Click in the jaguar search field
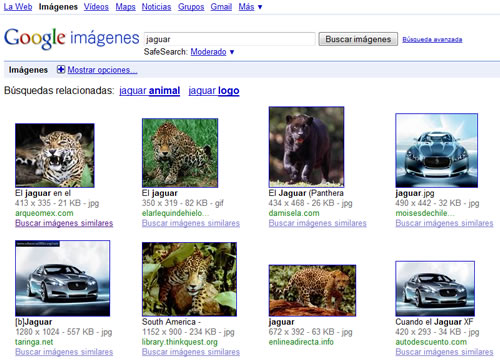Viewport: 500px width, 363px height. tap(230, 39)
